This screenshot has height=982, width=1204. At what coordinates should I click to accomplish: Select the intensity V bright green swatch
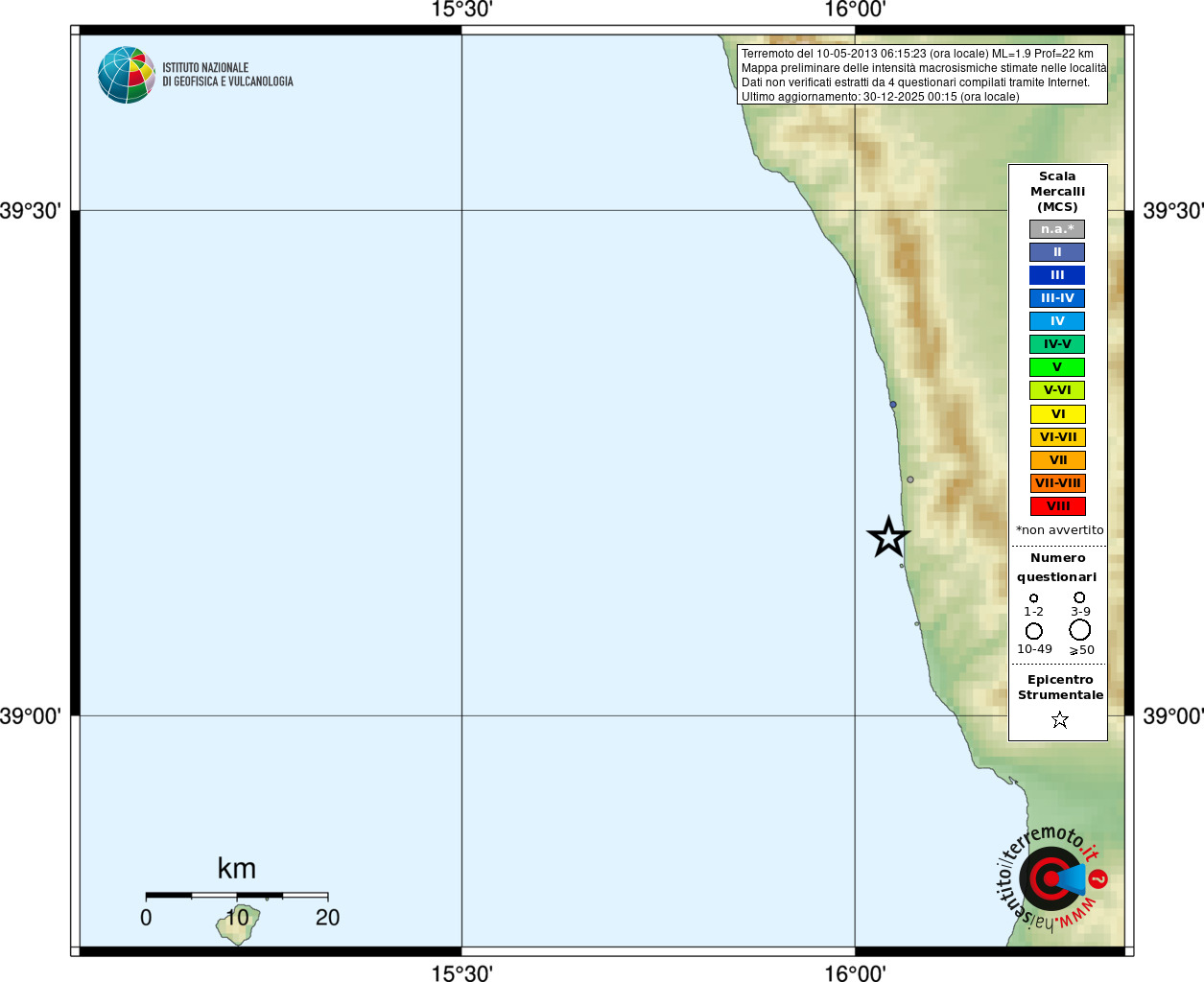click(x=1057, y=367)
